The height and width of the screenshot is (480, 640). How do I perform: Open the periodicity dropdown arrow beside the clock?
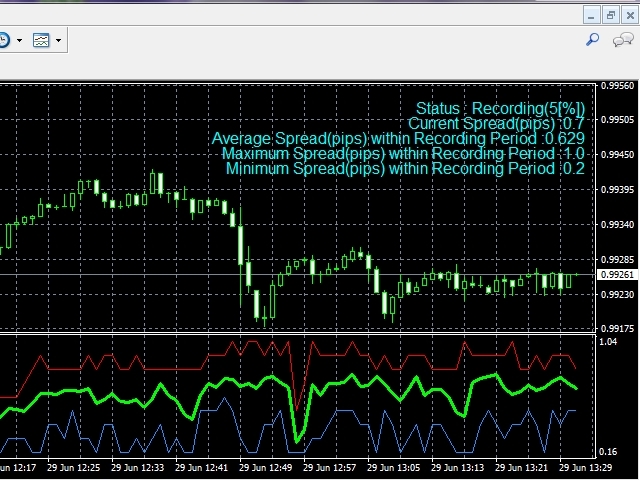(x=19, y=40)
